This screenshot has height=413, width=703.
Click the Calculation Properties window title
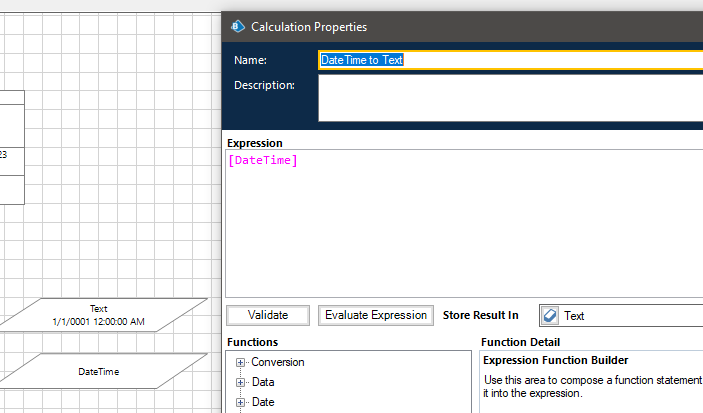[308, 27]
